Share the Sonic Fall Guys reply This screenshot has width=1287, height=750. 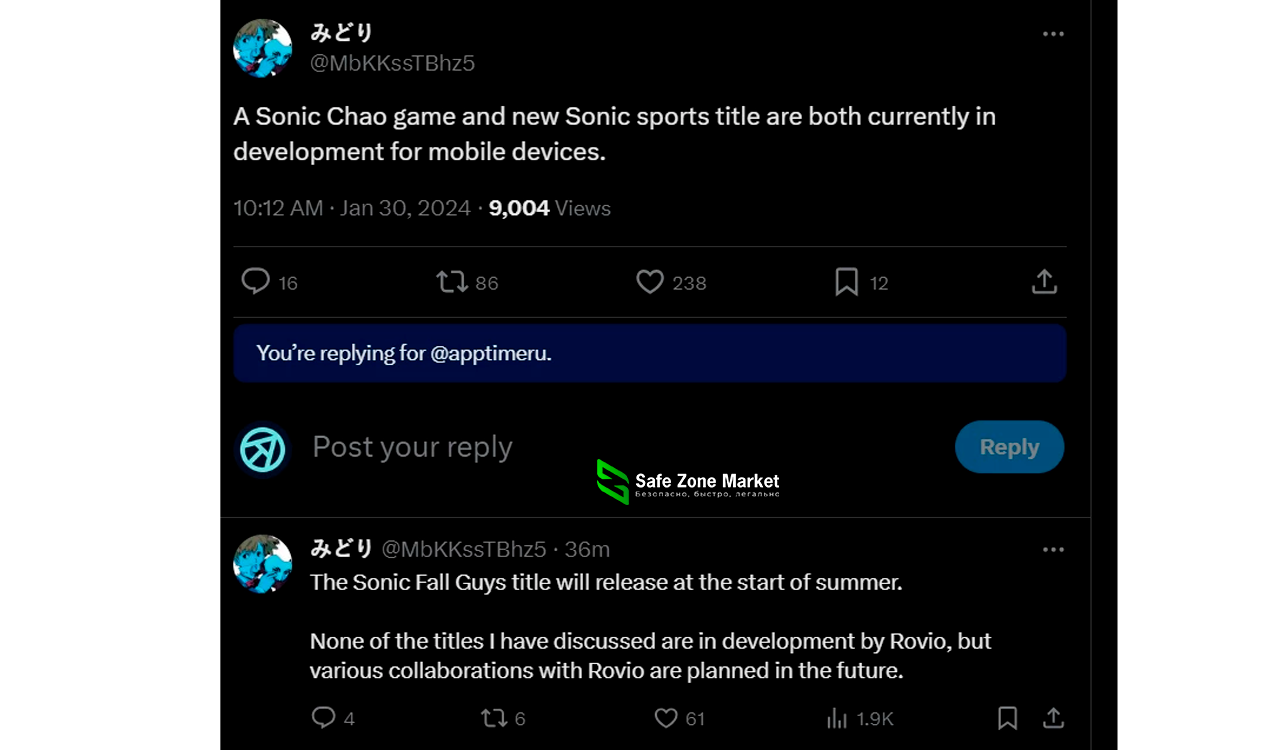point(1053,718)
